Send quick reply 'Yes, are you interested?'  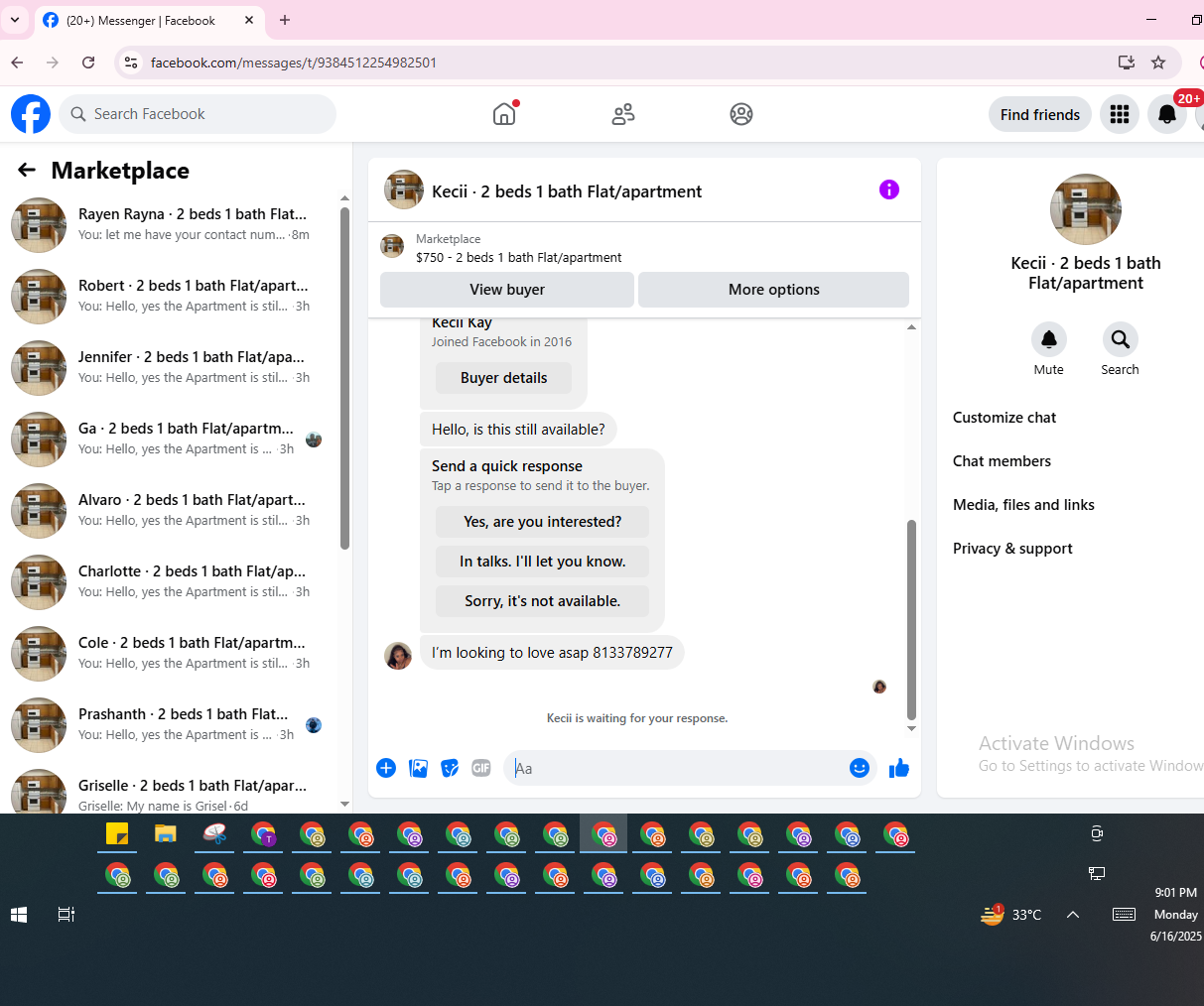pyautogui.click(x=543, y=522)
